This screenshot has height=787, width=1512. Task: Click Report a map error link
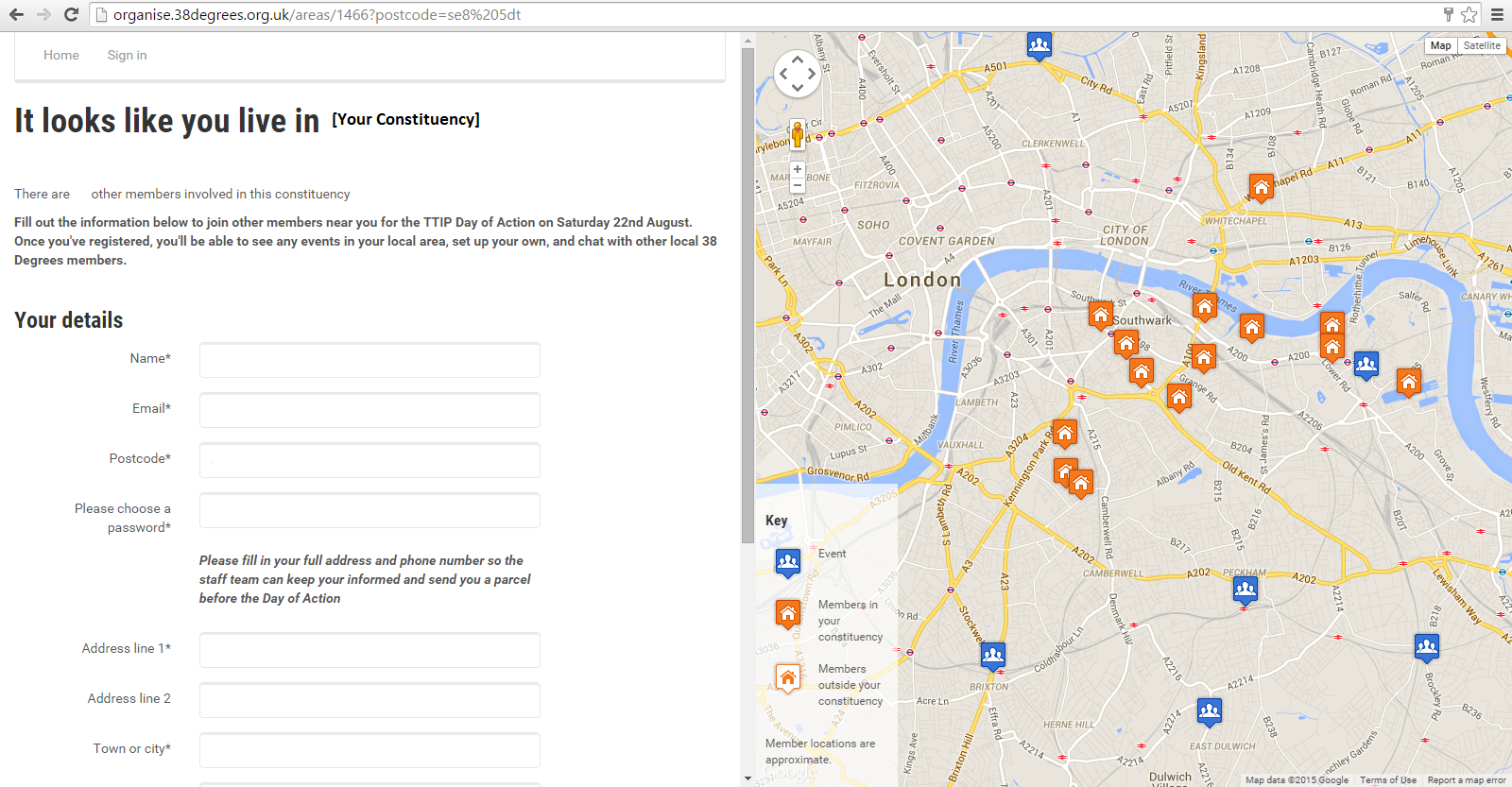[x=1466, y=780]
